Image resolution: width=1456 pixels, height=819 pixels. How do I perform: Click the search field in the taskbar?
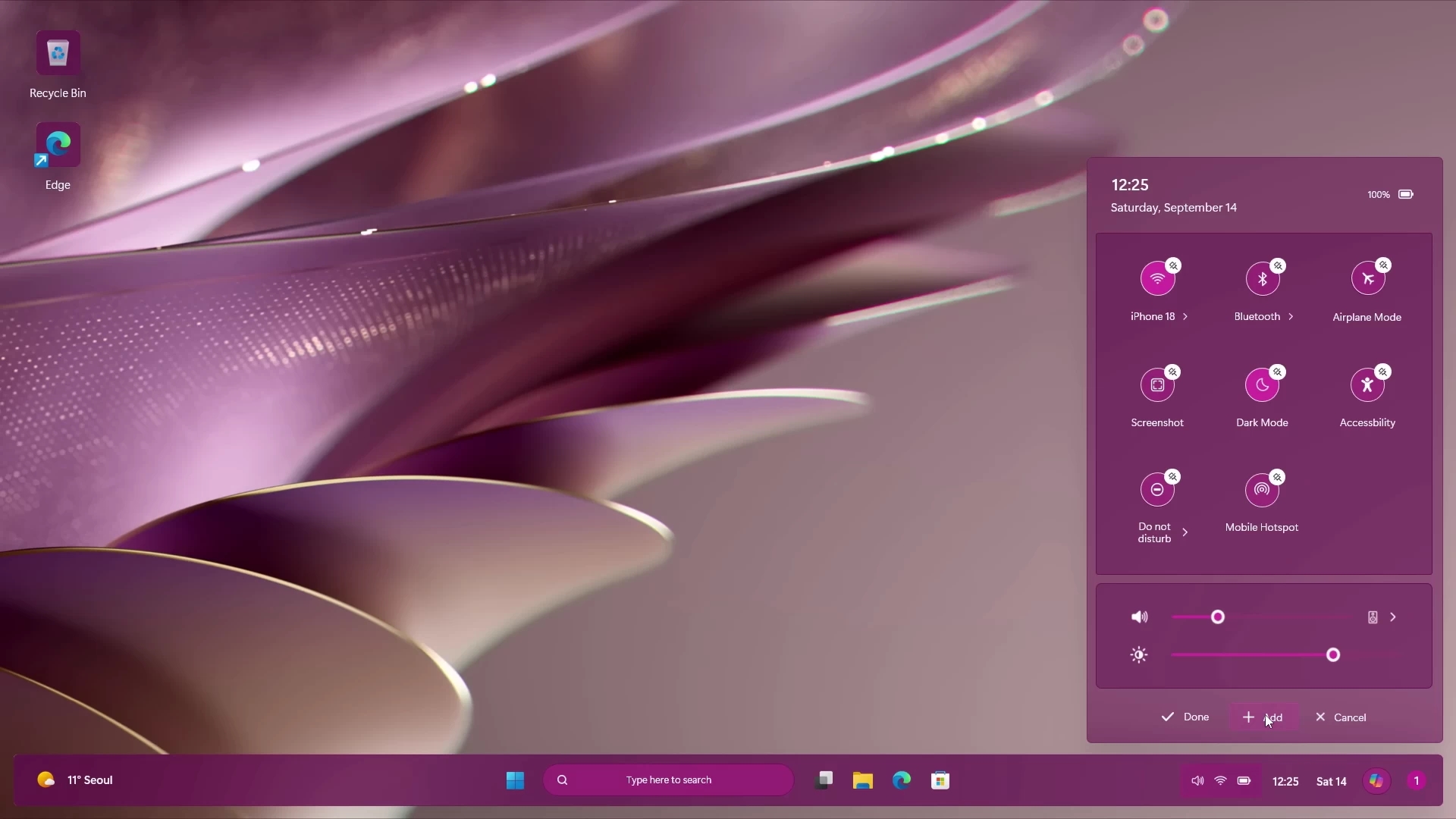(x=667, y=780)
